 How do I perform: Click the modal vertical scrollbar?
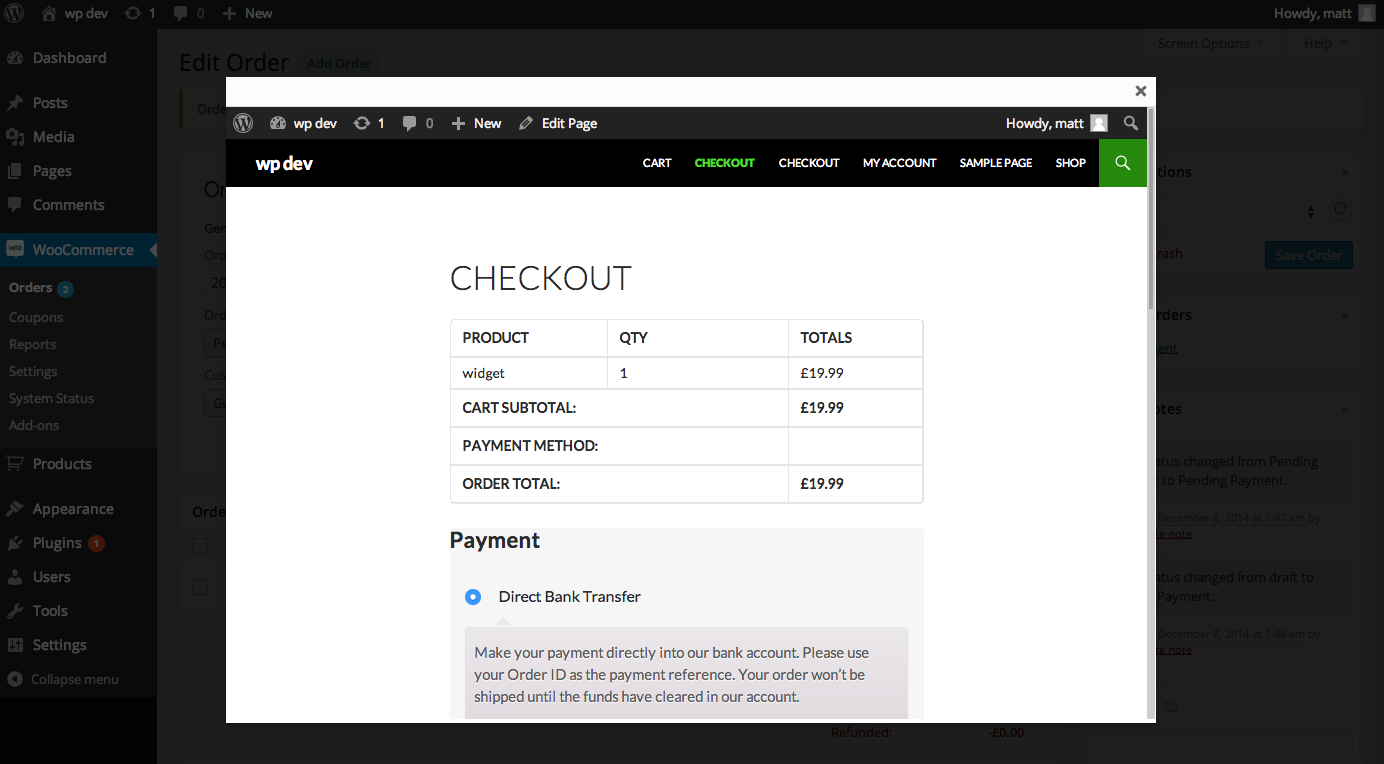tap(1151, 208)
